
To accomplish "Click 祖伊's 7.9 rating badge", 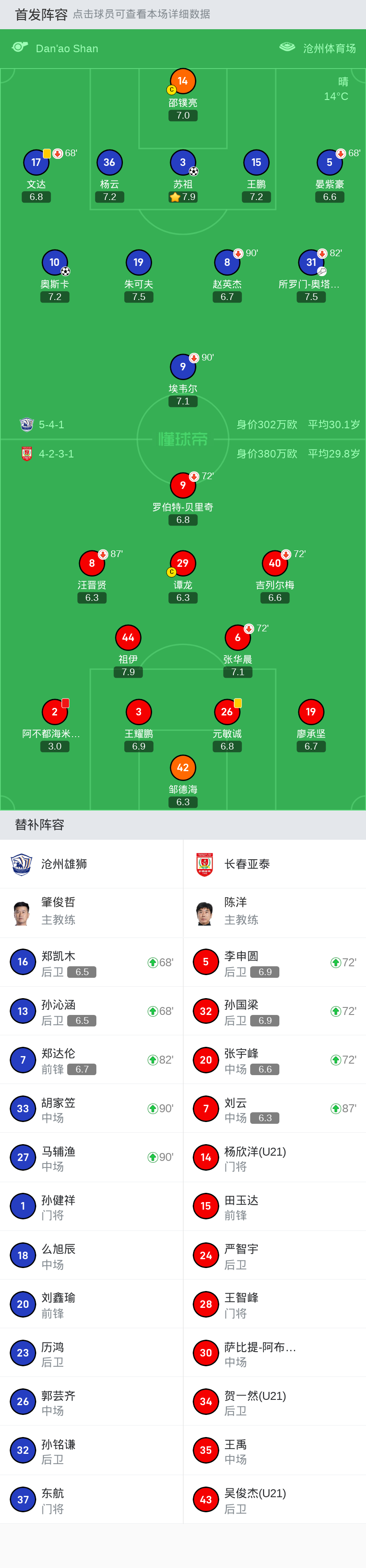I will pyautogui.click(x=128, y=672).
